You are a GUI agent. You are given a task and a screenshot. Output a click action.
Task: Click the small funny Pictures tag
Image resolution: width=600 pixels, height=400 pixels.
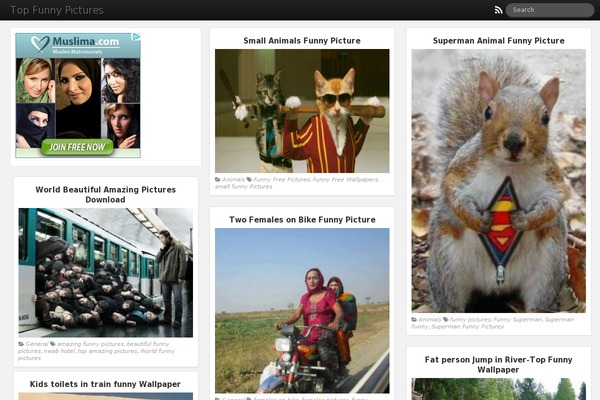click(x=243, y=186)
